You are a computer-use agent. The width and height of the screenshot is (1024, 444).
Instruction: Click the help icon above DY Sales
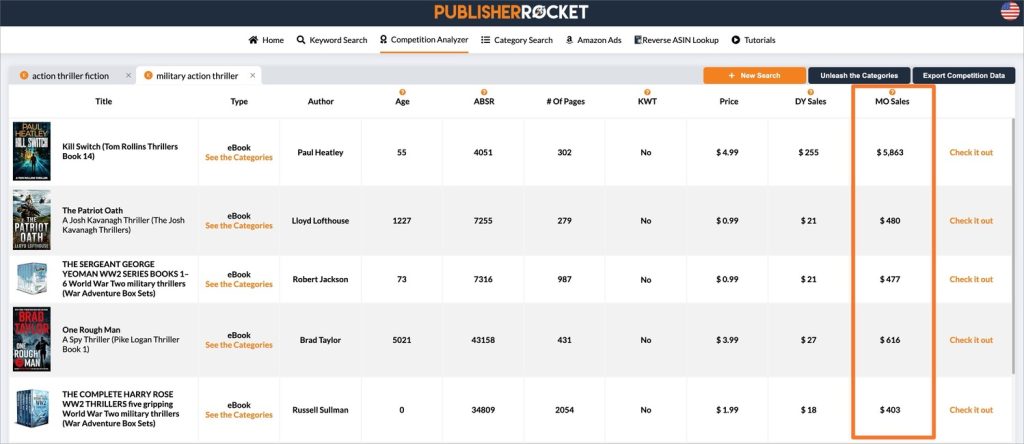tap(810, 92)
